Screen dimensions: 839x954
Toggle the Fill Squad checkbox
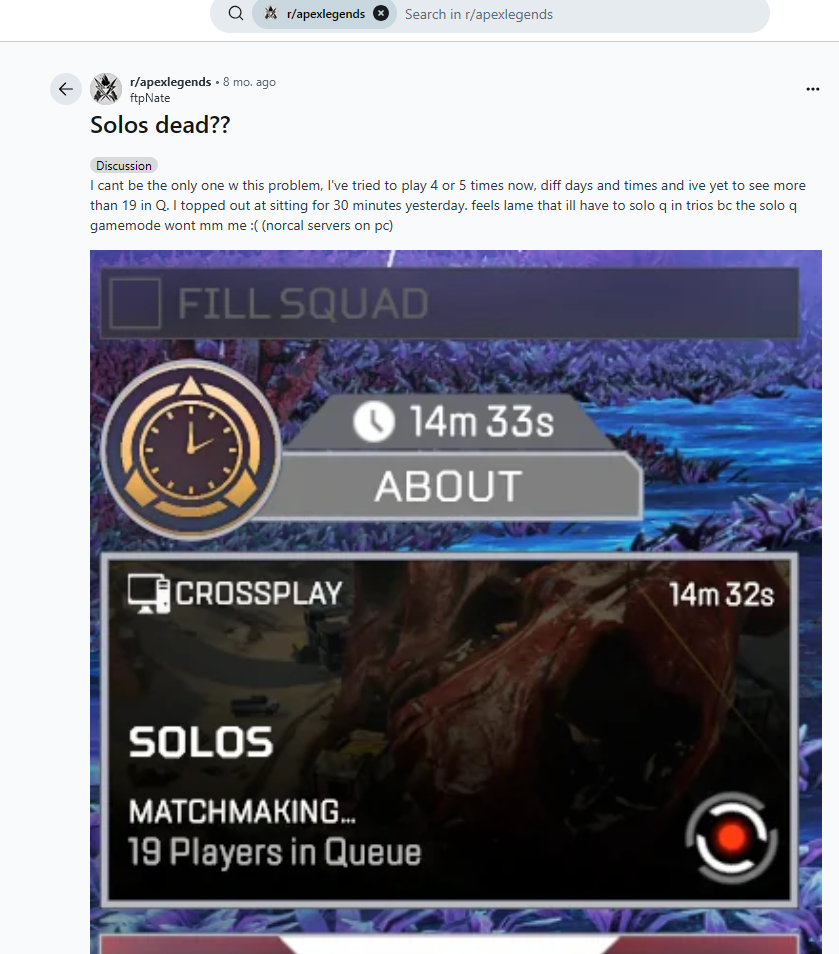136,303
